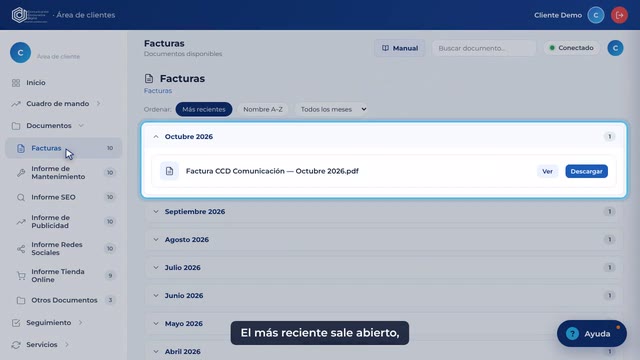Click the Informe de Mantenimiento wrench icon
640x360 pixels.
21,173
